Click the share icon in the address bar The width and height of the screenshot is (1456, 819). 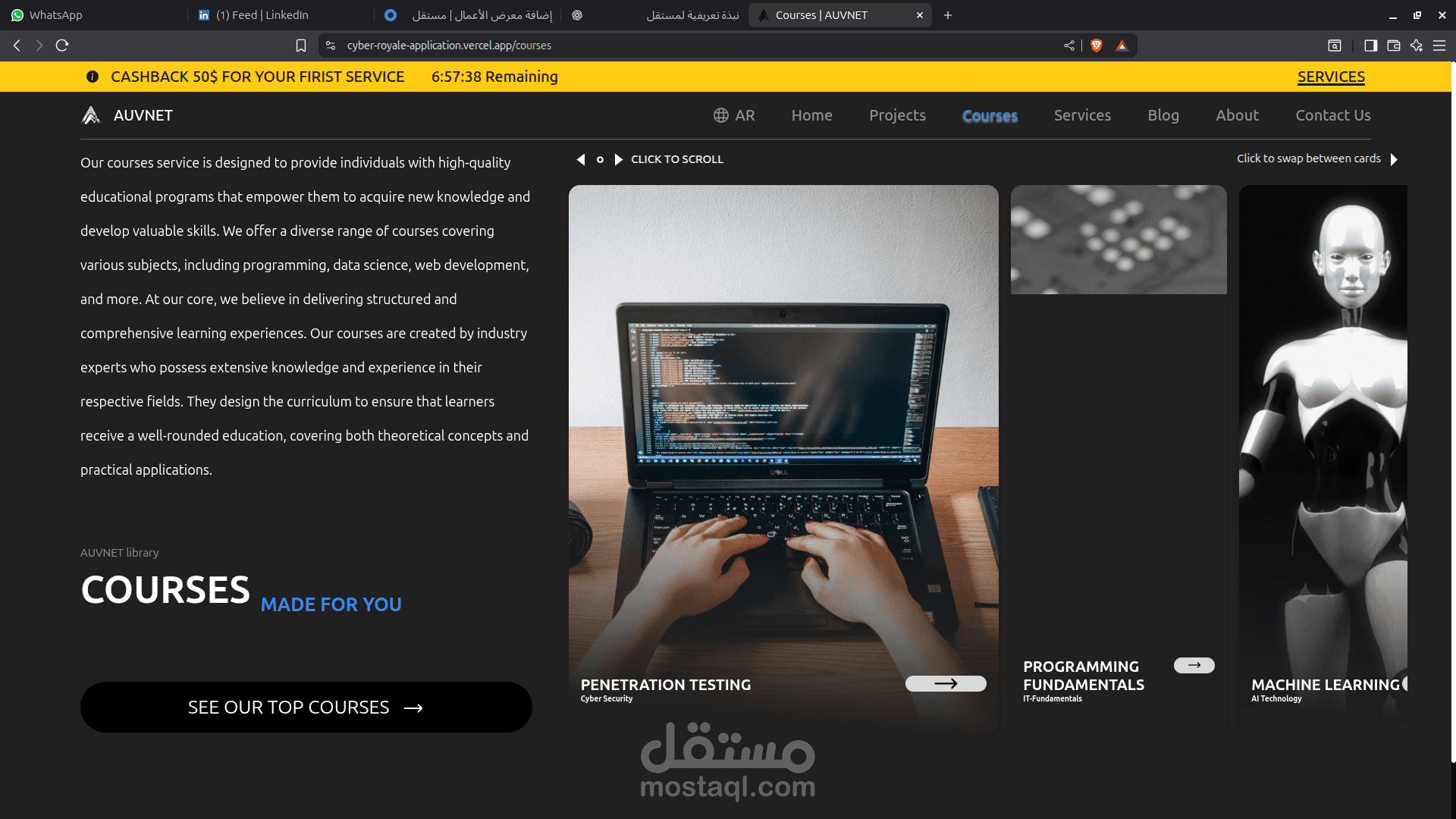tap(1069, 45)
